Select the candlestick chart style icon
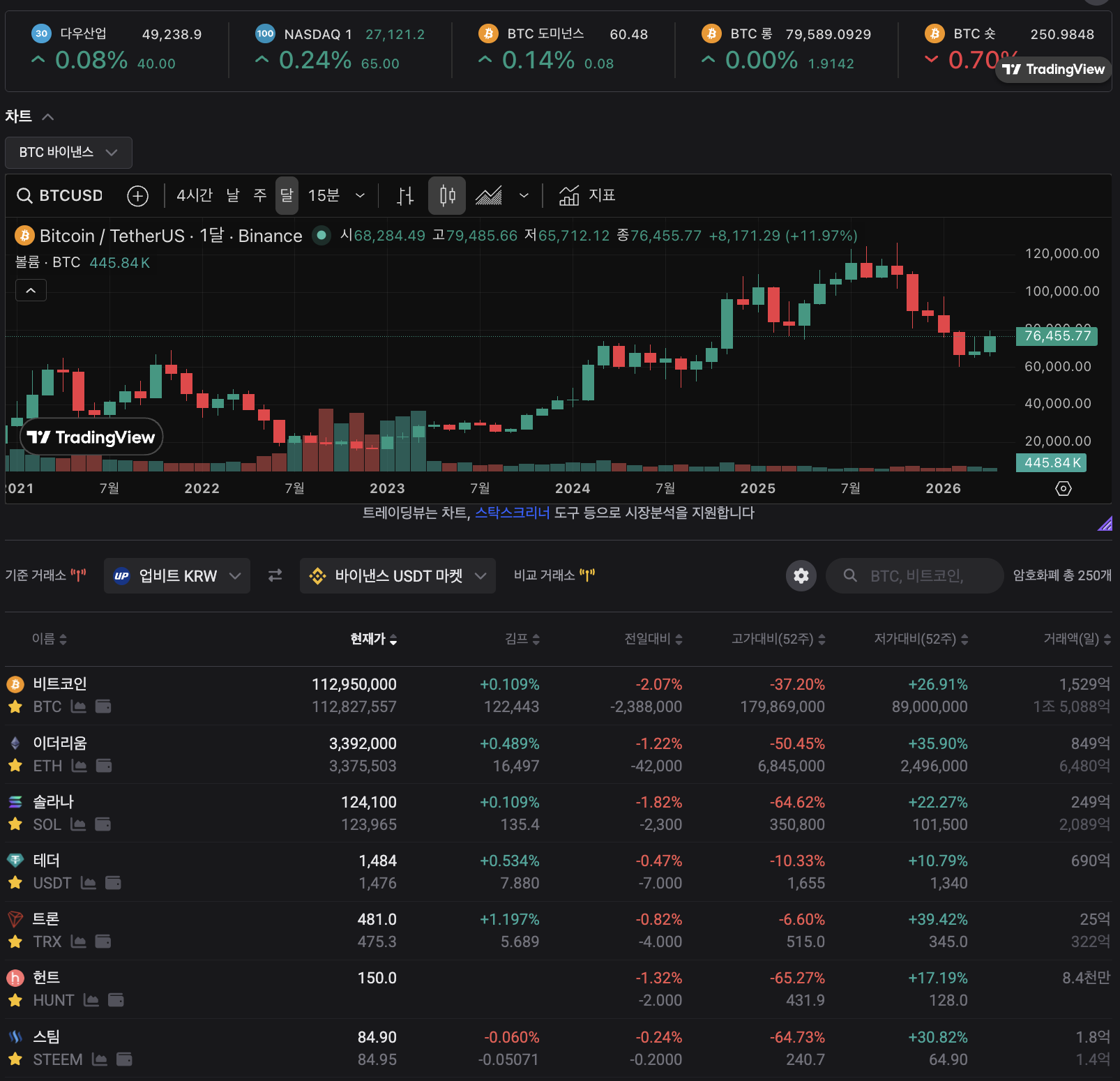 click(448, 195)
